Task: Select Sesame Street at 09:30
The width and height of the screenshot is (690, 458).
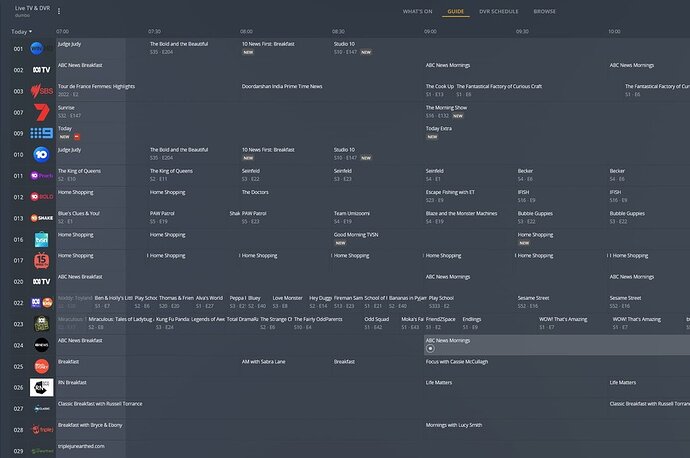Action: coord(533,298)
